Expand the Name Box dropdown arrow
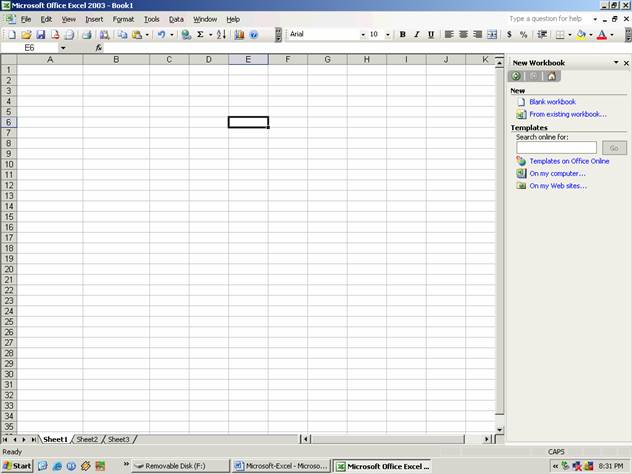 63,48
